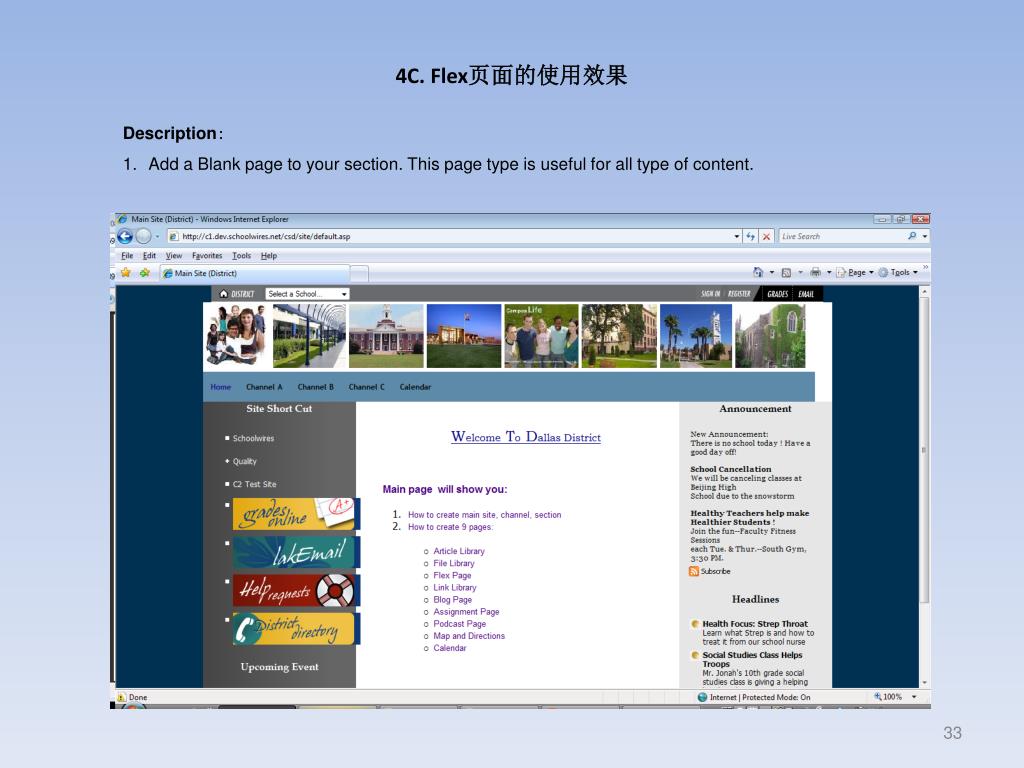Image resolution: width=1024 pixels, height=768 pixels.
Task: Open the Podcast Page link
Action: (x=460, y=624)
